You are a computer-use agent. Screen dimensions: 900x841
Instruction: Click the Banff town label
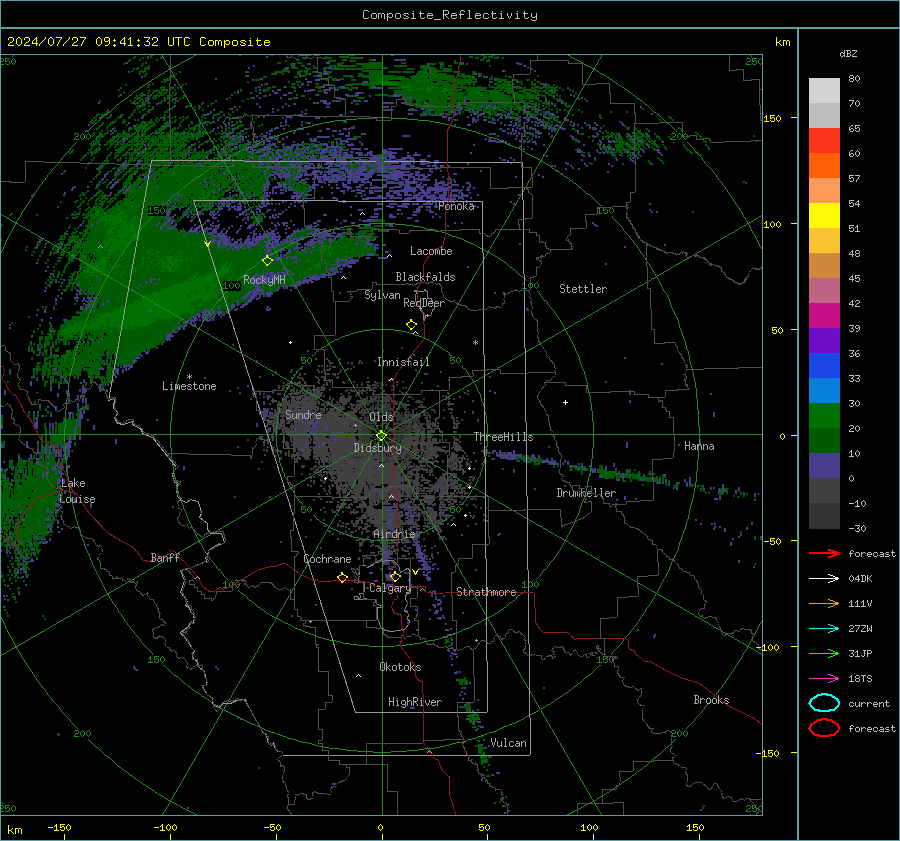pos(165,557)
